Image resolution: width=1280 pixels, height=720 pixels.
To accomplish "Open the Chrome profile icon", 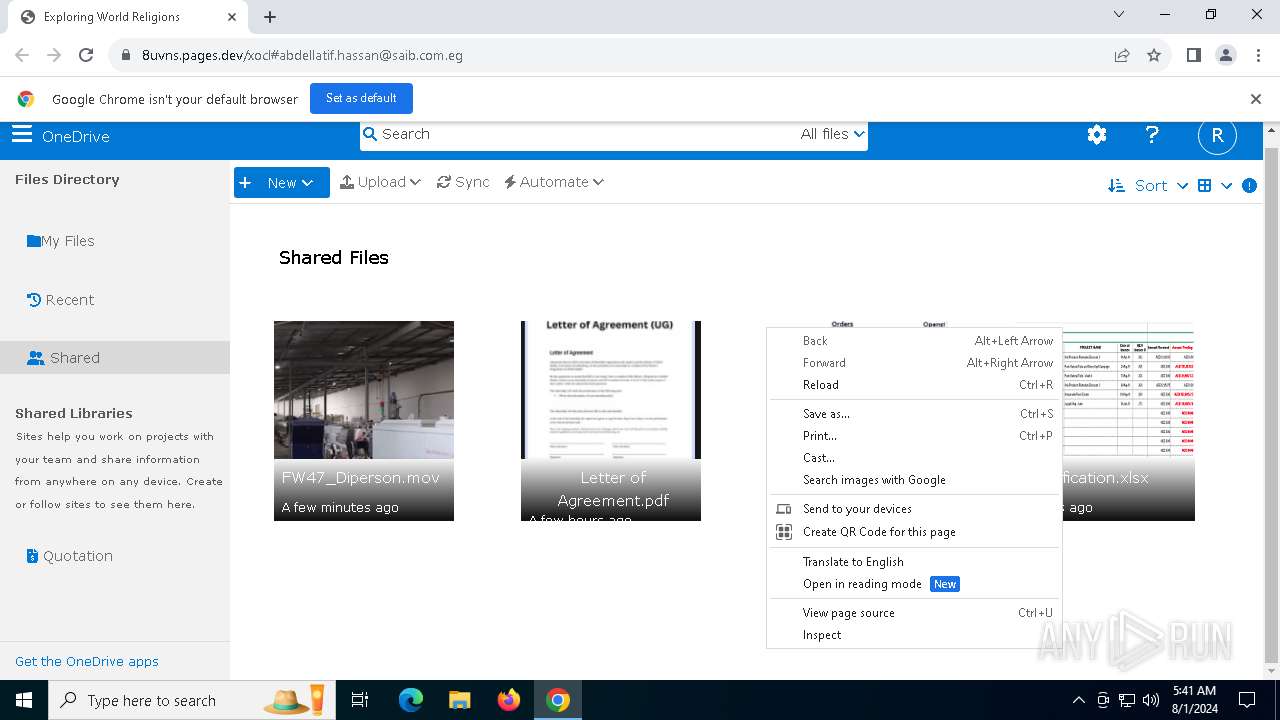I will click(x=1225, y=56).
